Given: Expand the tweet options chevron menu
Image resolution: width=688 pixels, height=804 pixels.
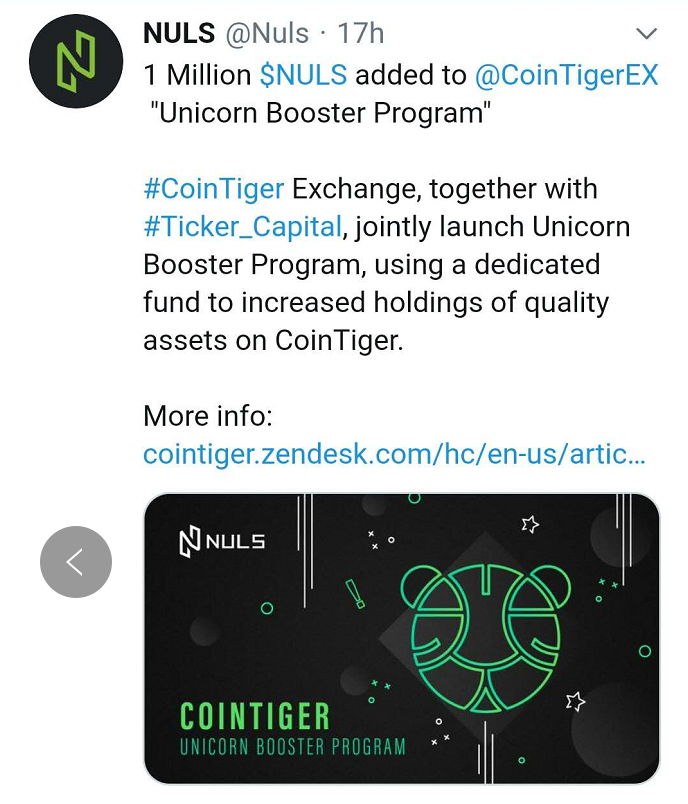Looking at the screenshot, I should (646, 34).
